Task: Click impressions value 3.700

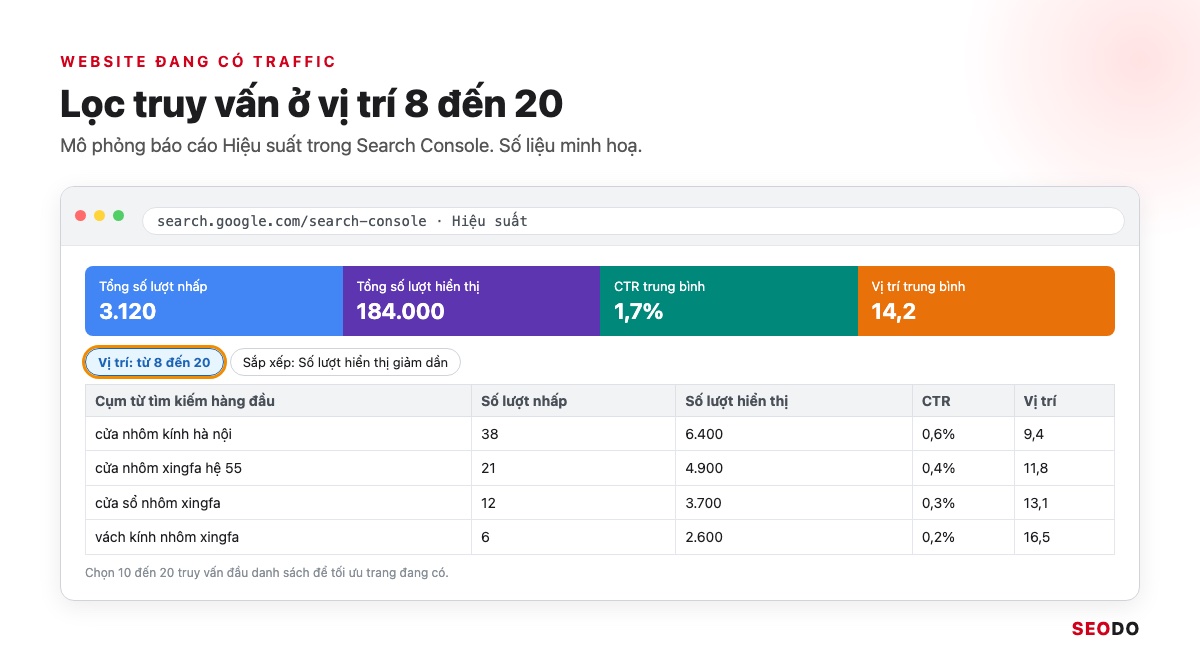Action: click(x=703, y=503)
